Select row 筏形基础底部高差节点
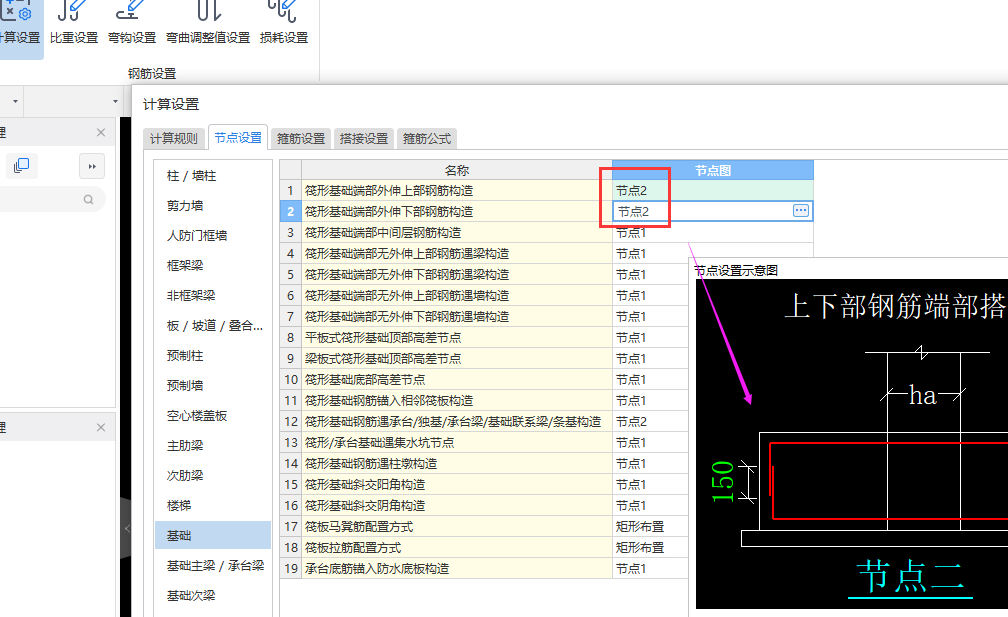 tap(456, 380)
